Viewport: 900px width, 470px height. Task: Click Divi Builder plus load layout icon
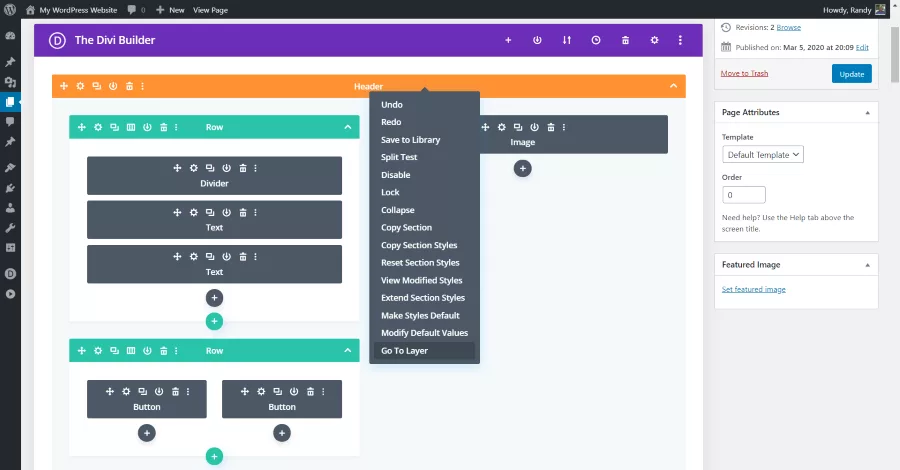point(508,40)
